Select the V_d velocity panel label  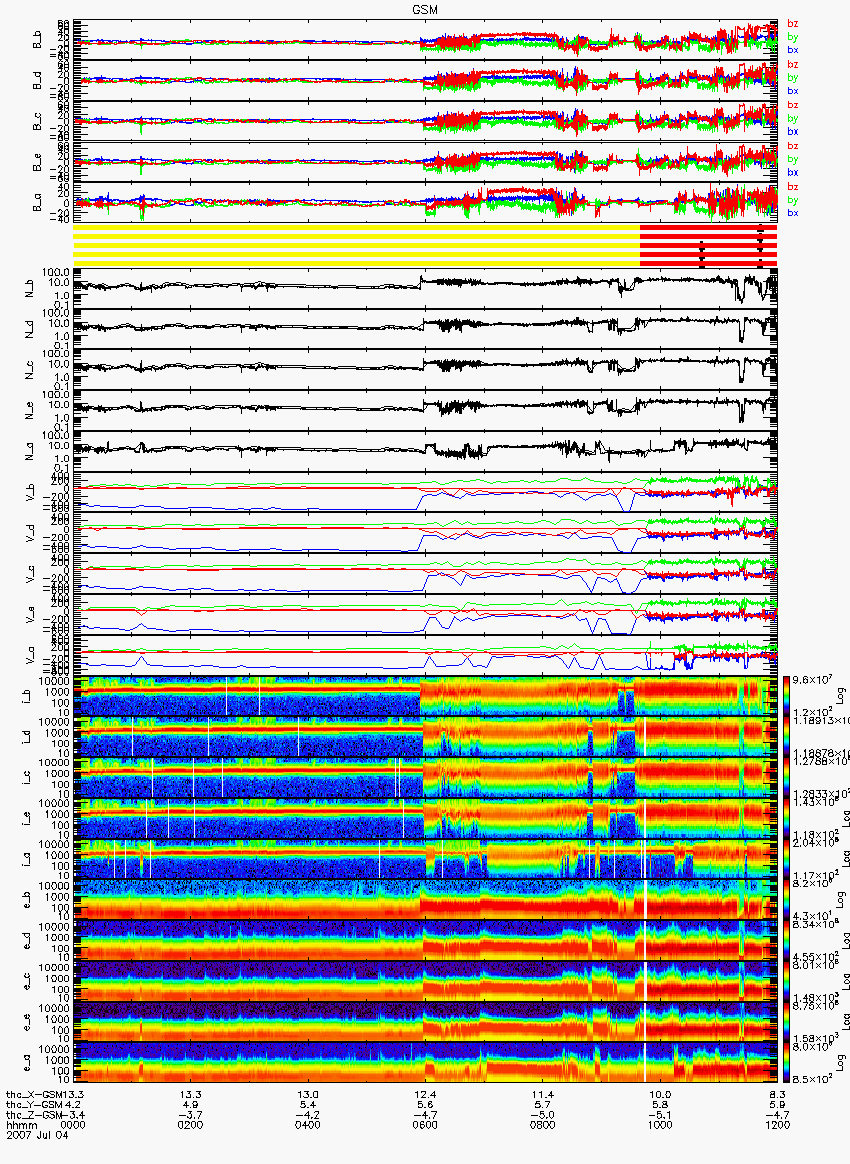tap(30, 531)
